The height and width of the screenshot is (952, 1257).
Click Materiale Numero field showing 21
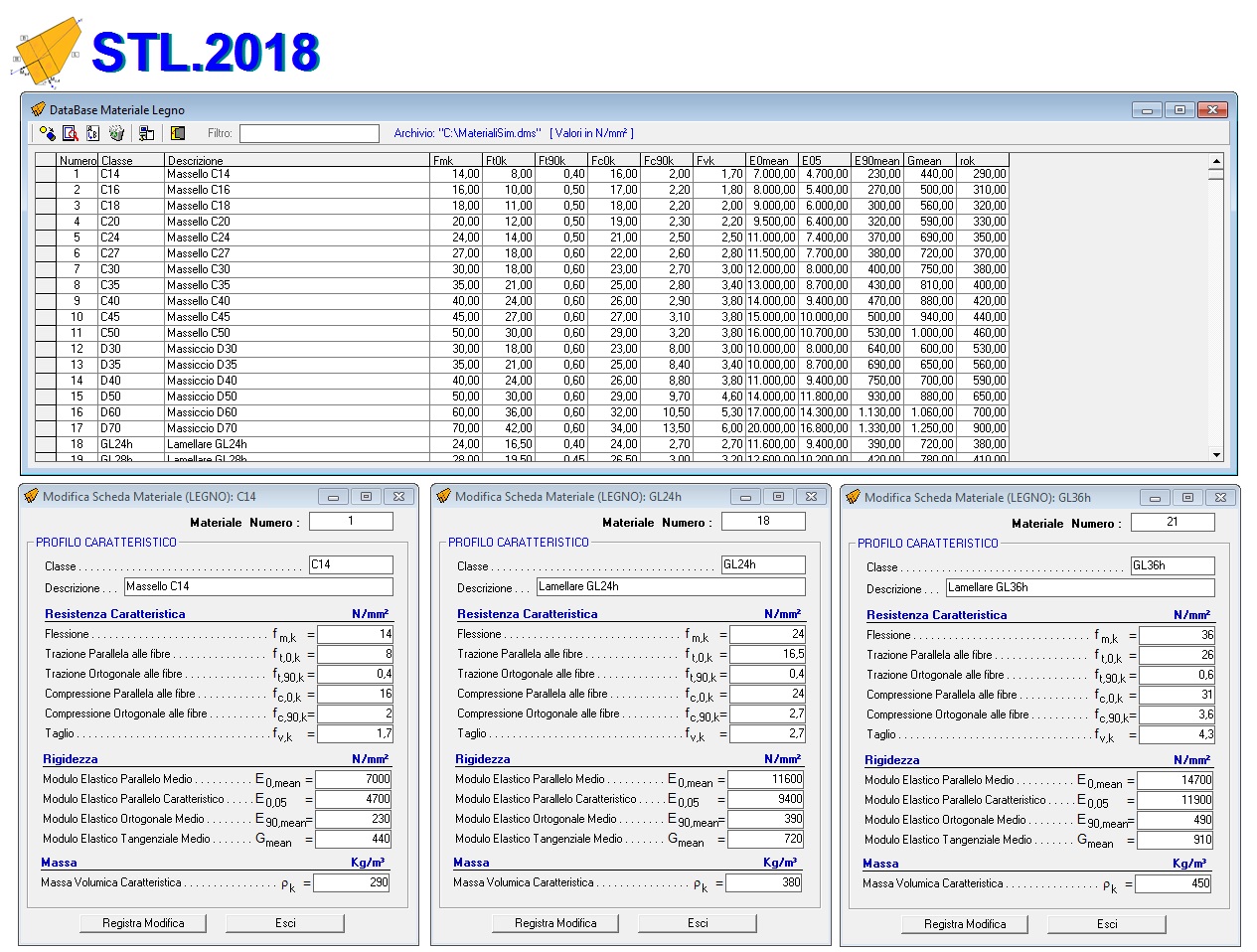click(x=1173, y=522)
